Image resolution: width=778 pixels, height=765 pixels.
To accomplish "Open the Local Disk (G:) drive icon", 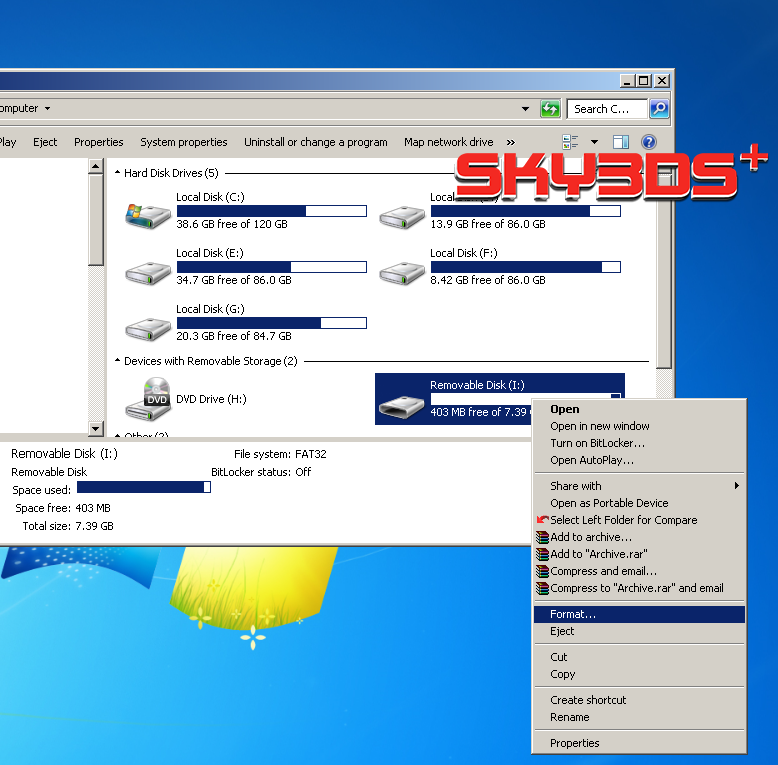I will [x=147, y=328].
